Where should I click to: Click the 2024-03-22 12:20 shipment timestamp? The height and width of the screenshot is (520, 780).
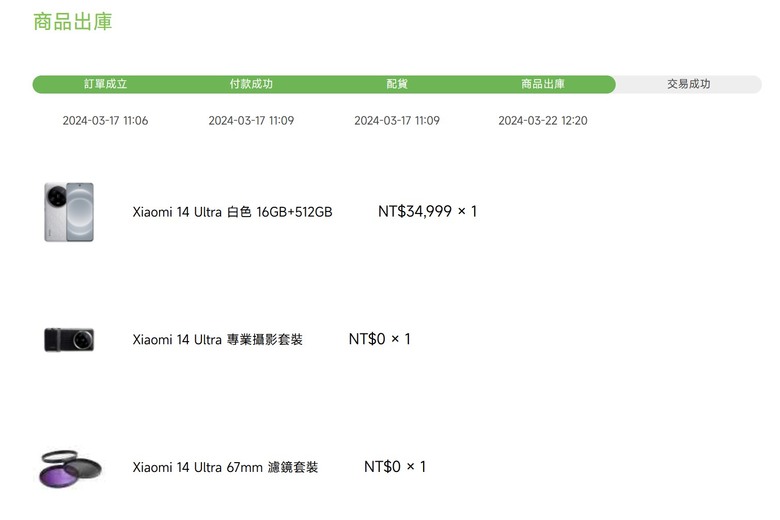(x=543, y=120)
